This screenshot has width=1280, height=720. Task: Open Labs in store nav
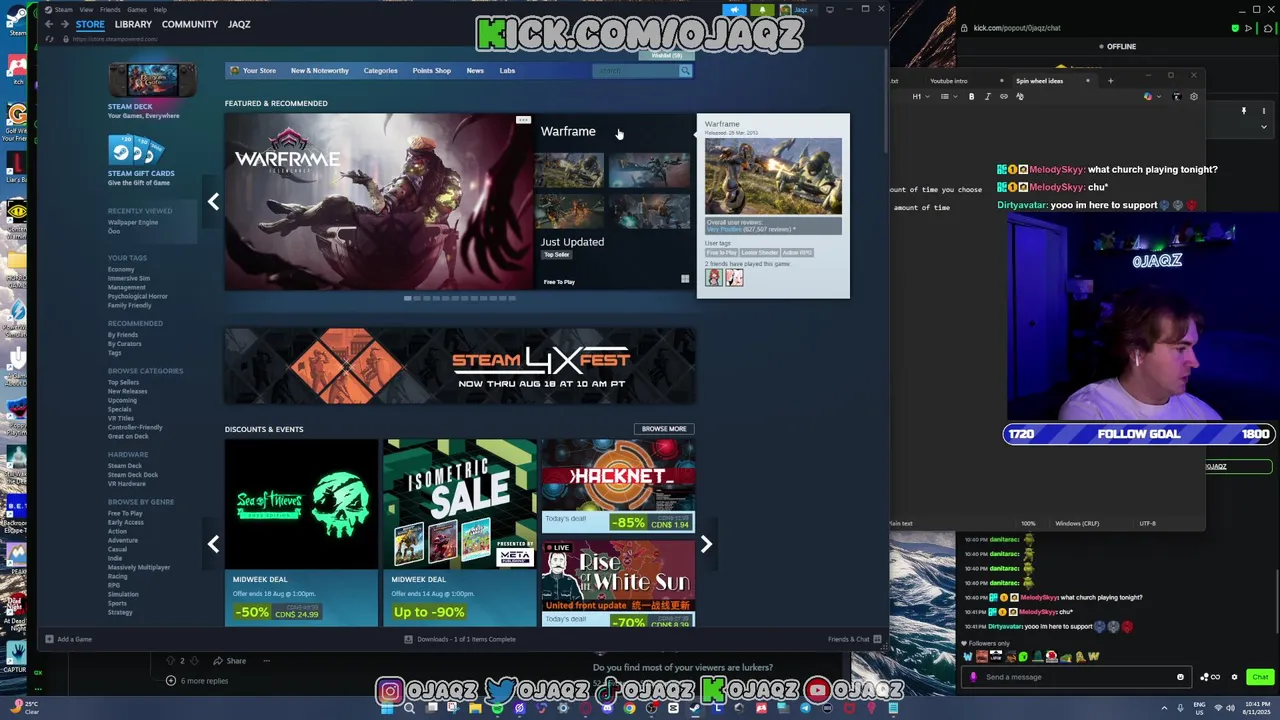pos(507,71)
